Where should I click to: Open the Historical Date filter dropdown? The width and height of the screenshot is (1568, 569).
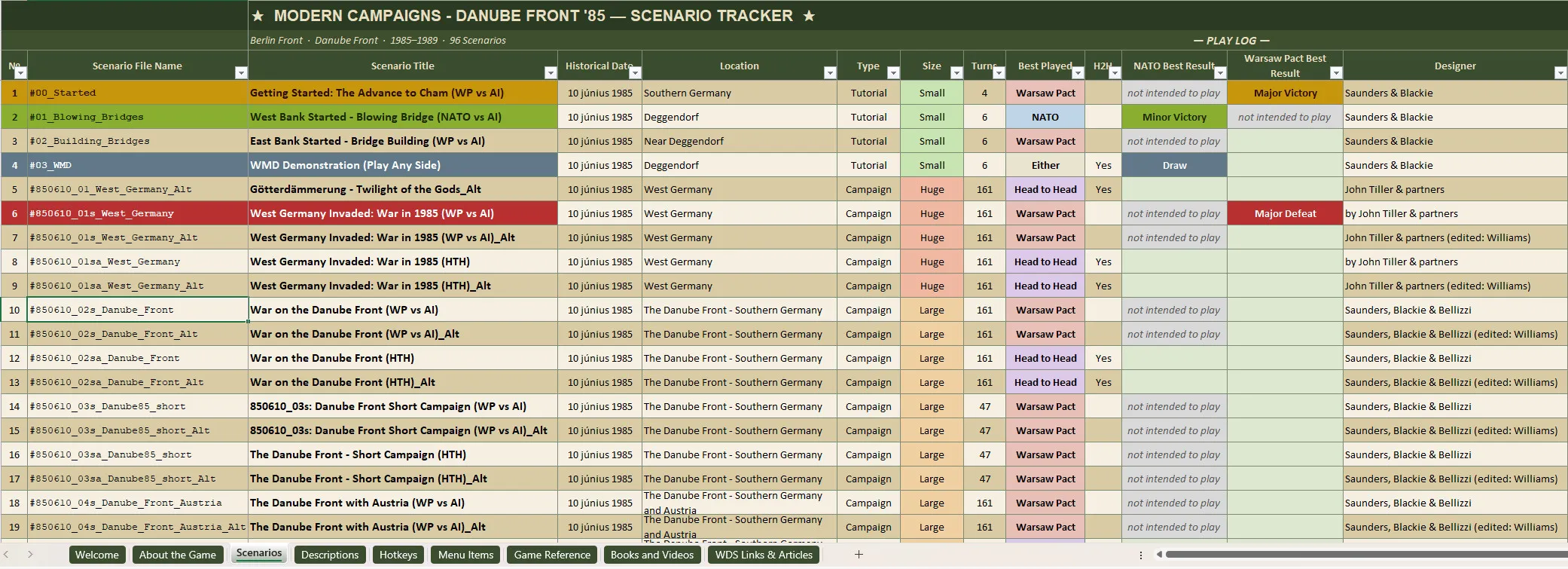click(635, 73)
